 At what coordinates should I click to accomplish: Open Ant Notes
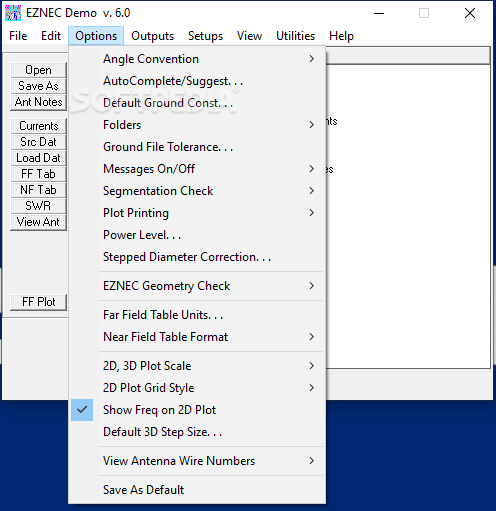38,102
